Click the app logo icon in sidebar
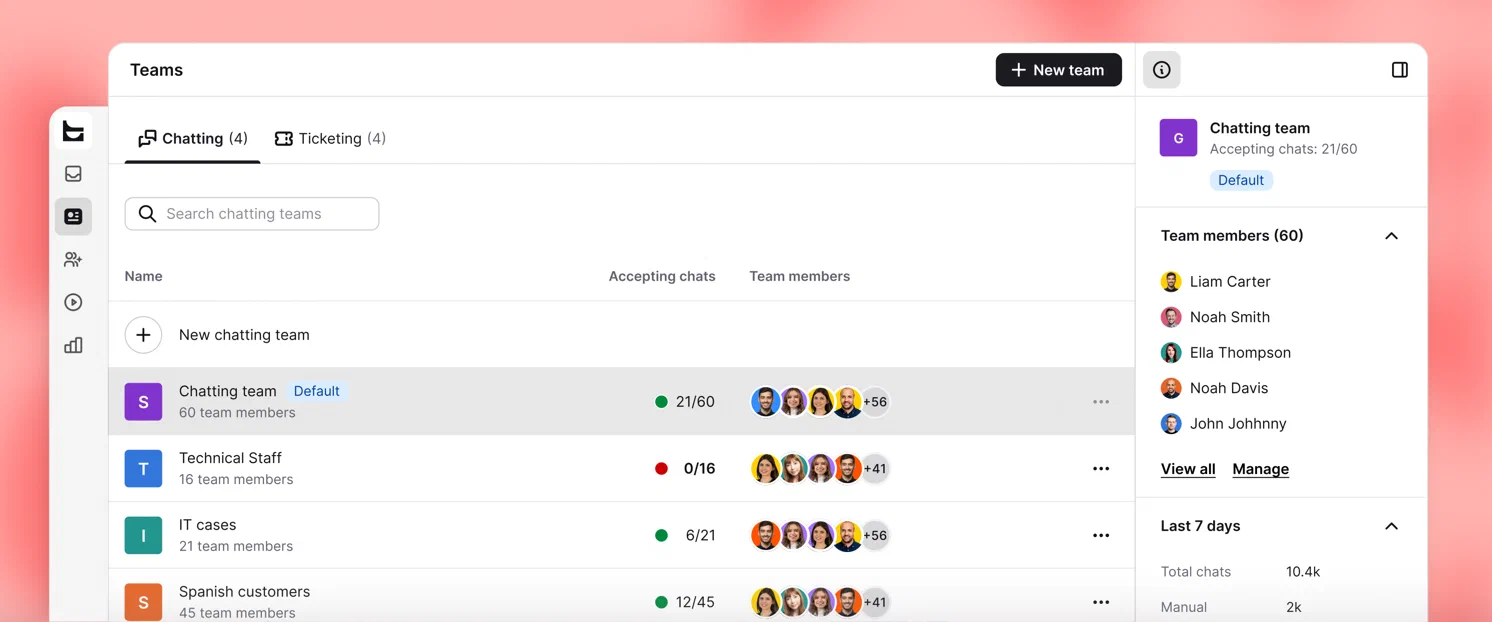The image size is (1492, 622). coord(73,131)
